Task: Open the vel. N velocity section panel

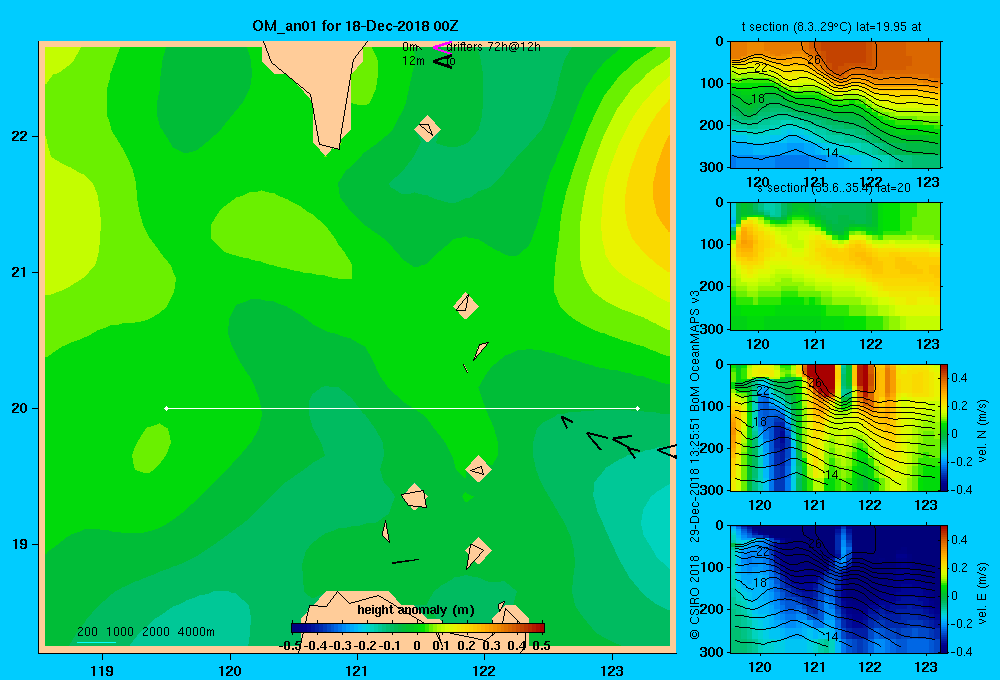Action: pos(835,427)
